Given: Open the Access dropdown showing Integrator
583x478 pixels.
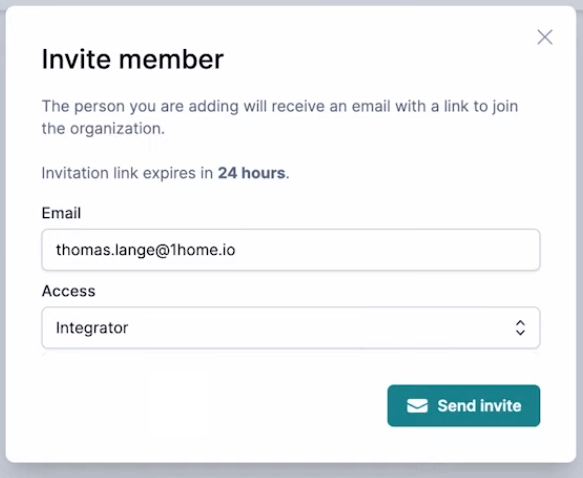Looking at the screenshot, I should coord(291,328).
